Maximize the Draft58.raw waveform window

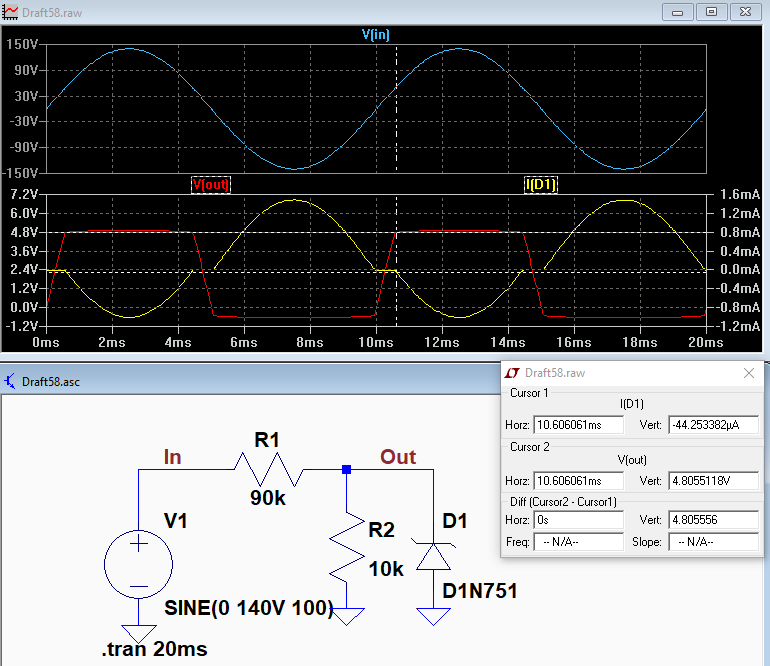click(711, 12)
